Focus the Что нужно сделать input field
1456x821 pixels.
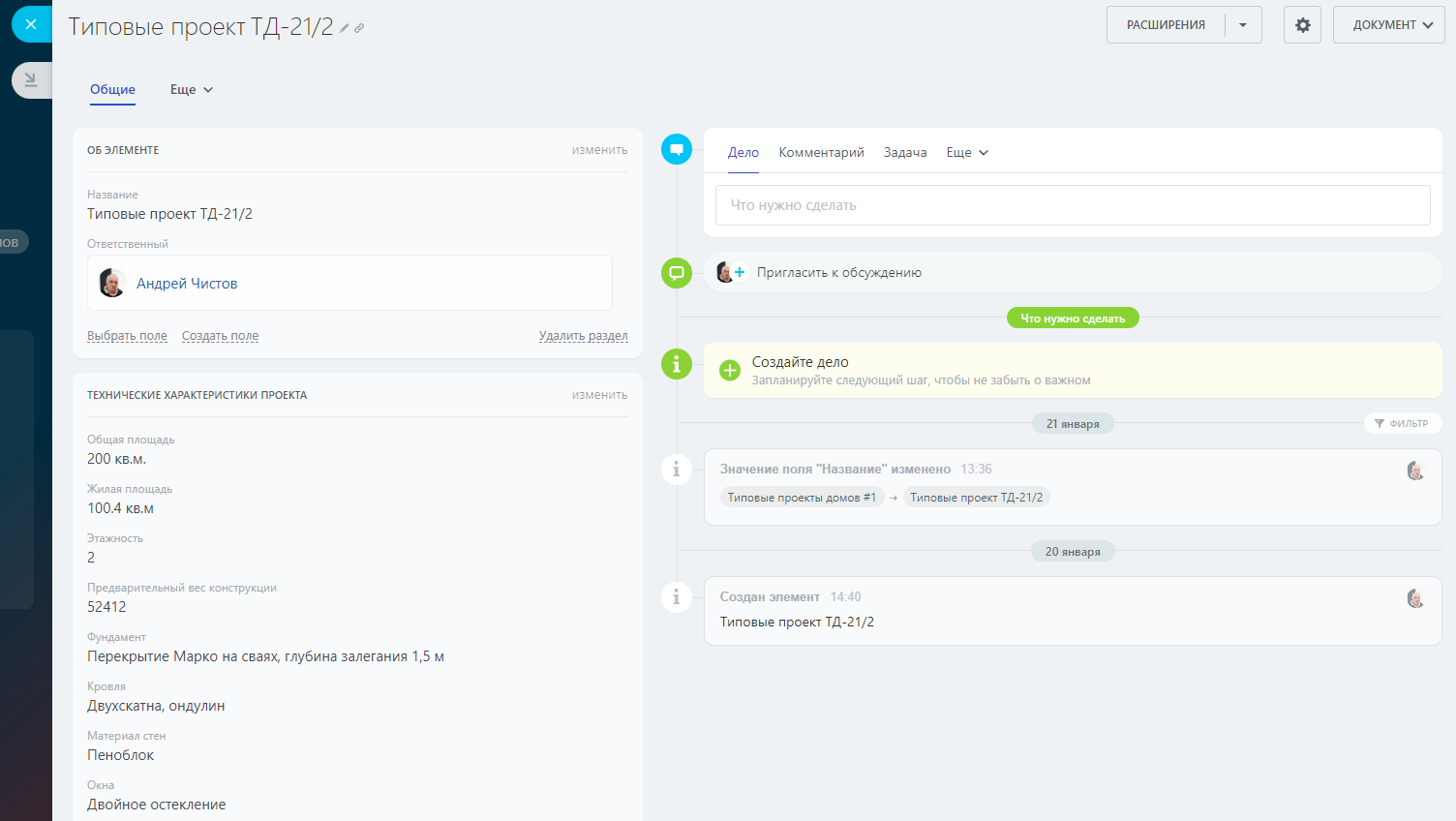(1072, 205)
